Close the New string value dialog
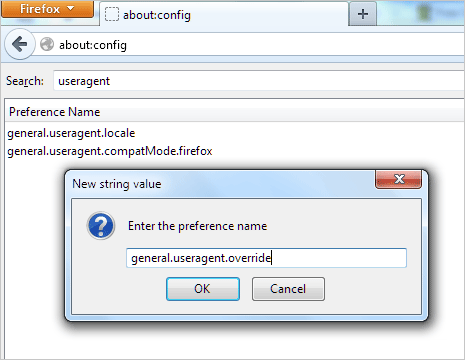 pyautogui.click(x=399, y=179)
